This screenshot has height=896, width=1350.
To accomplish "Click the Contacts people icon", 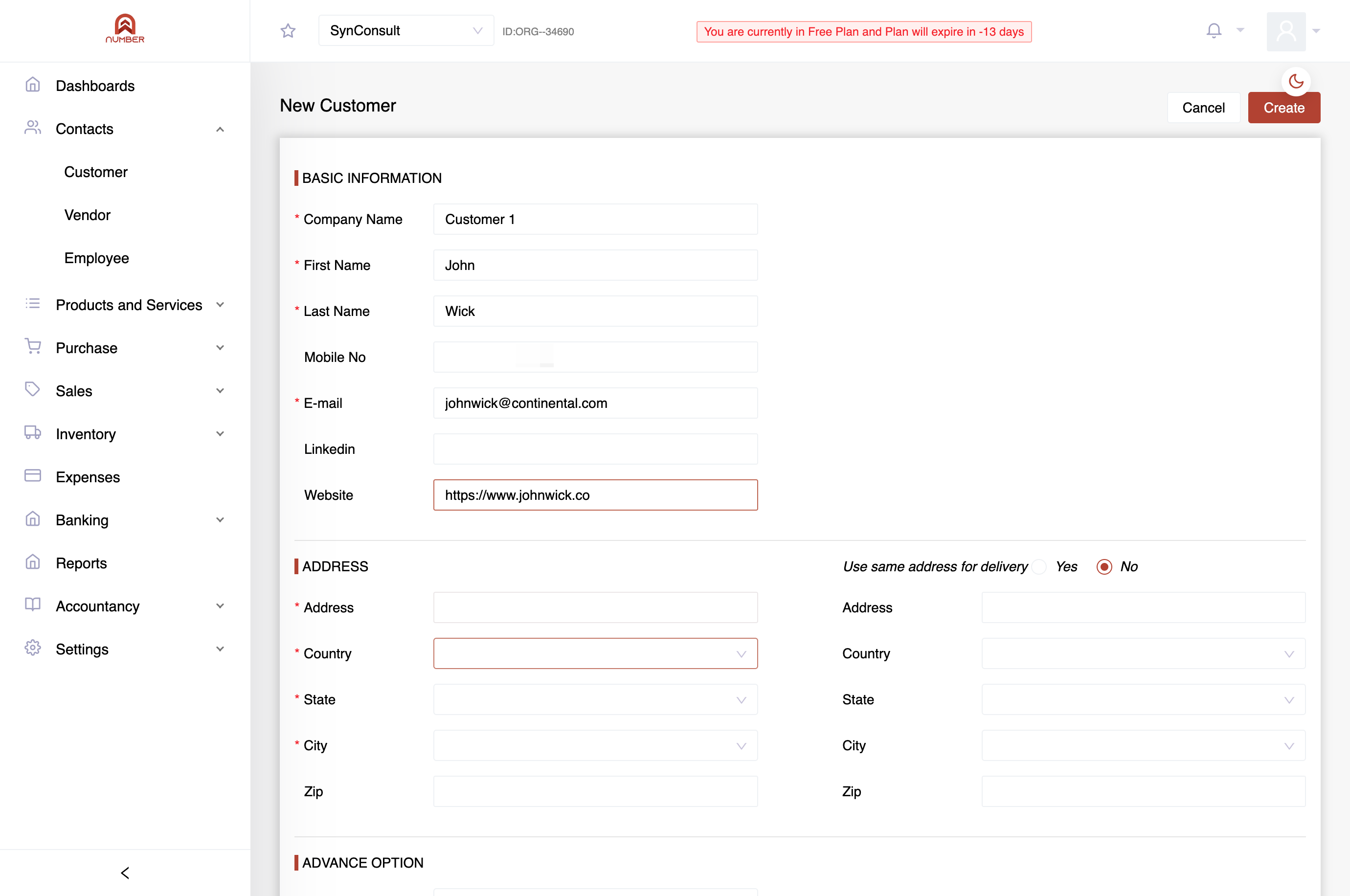I will click(33, 128).
